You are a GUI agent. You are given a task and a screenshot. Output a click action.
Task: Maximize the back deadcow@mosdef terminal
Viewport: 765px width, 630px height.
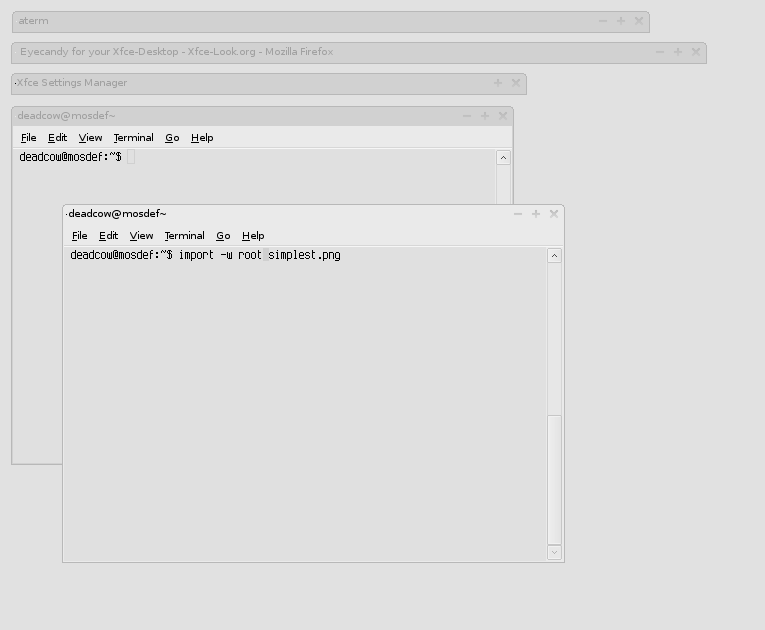click(x=485, y=116)
